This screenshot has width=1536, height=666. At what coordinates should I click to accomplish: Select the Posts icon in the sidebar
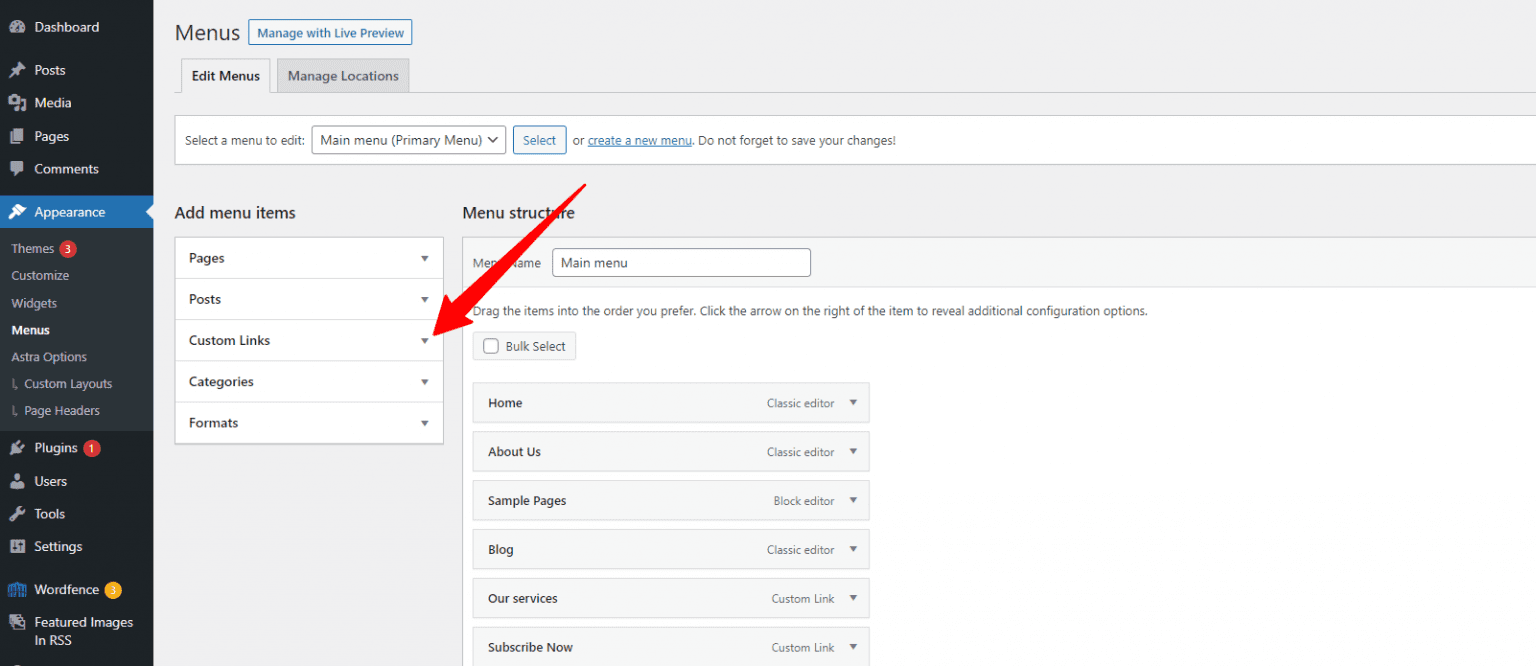(x=18, y=69)
